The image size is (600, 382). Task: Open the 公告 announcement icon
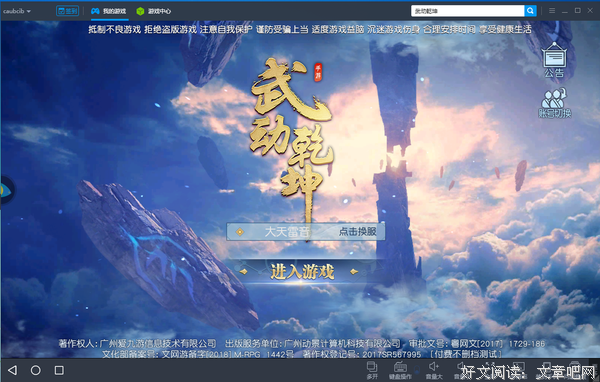[x=554, y=60]
